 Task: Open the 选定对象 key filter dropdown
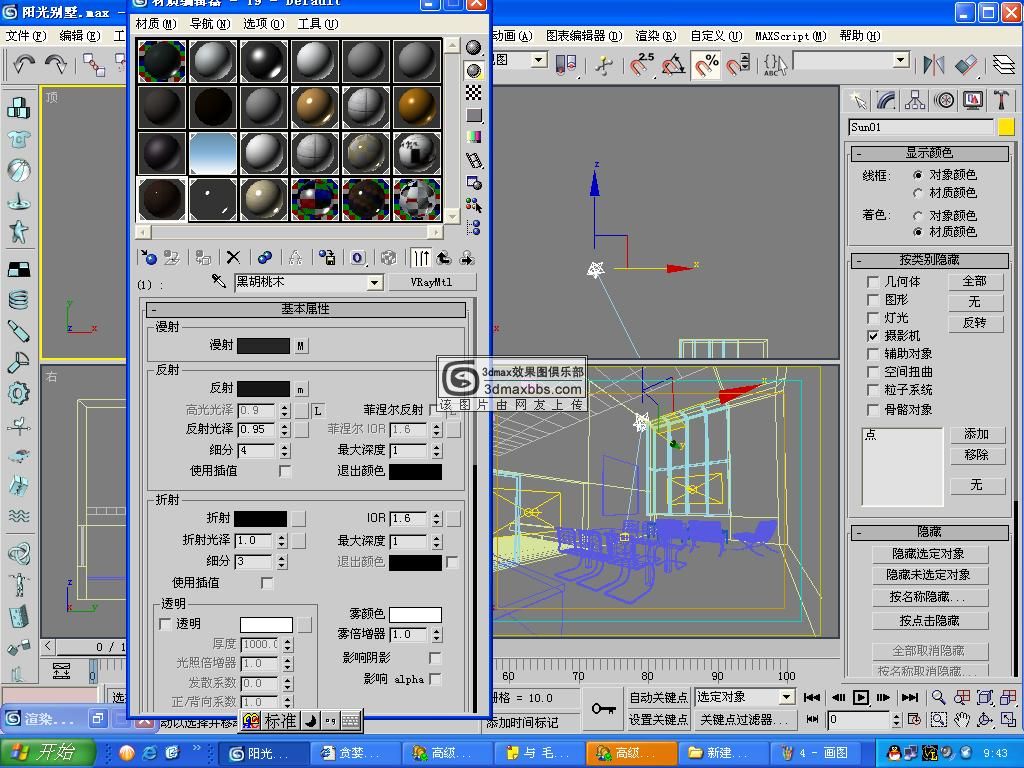tap(787, 697)
